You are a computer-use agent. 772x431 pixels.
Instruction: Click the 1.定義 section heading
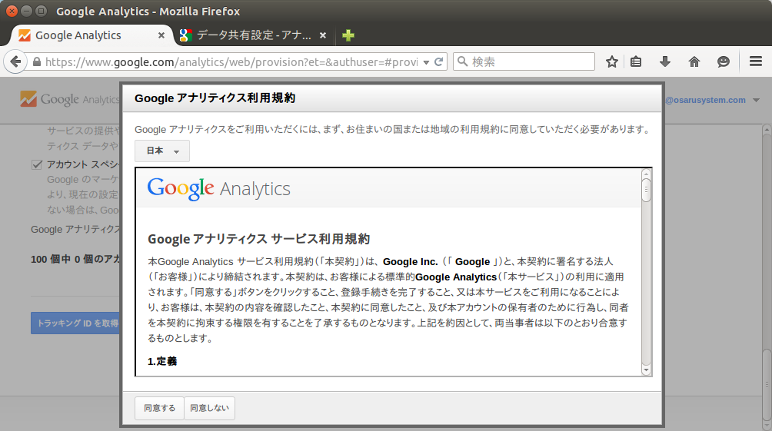click(x=162, y=362)
